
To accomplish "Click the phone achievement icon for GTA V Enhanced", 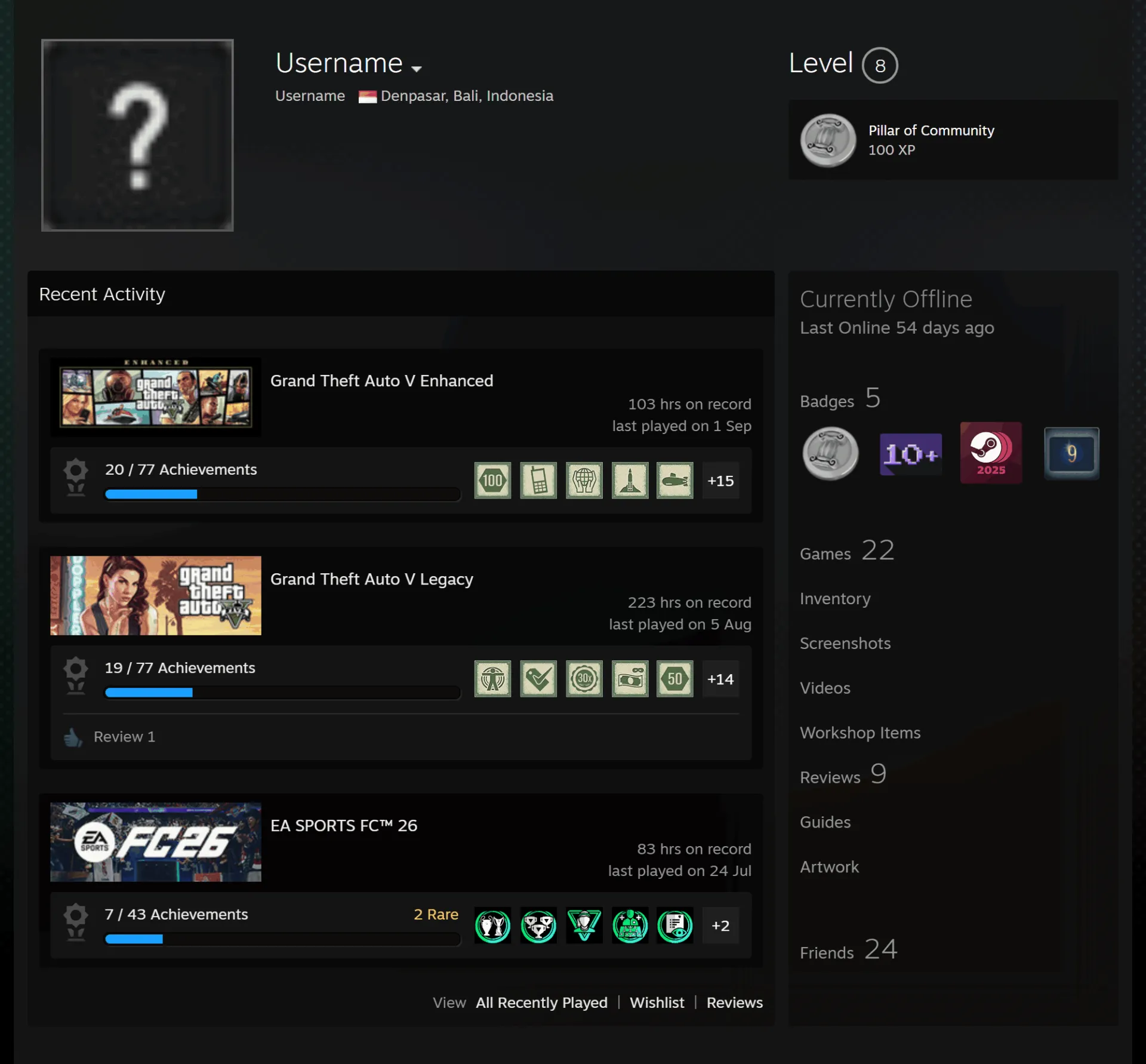I will tap(538, 480).
